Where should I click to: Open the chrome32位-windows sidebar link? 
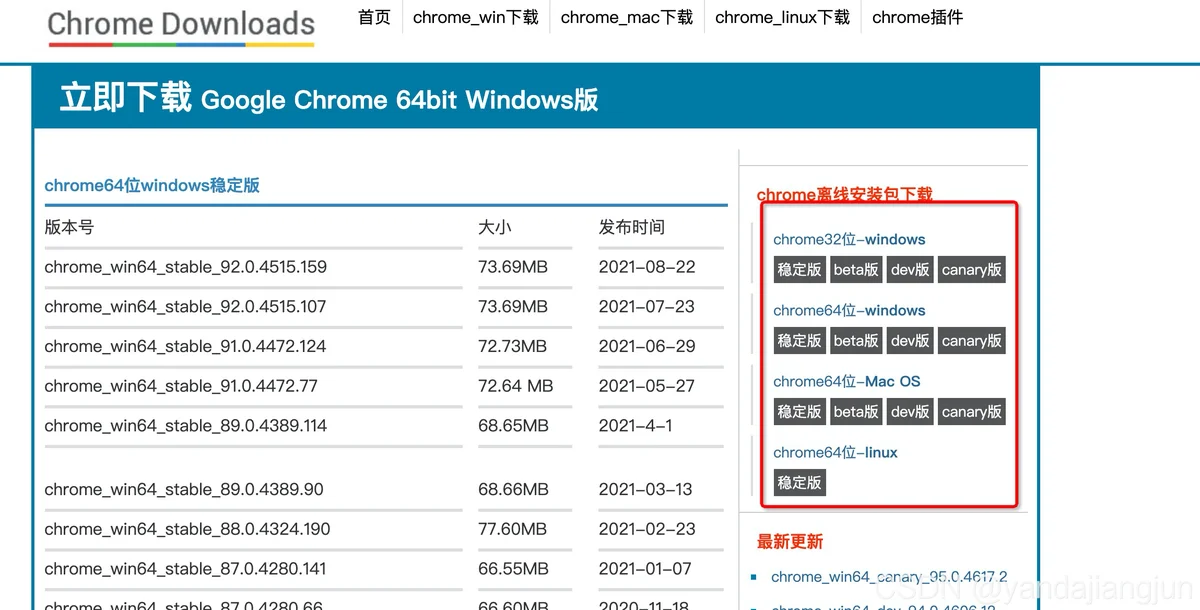pyautogui.click(x=849, y=239)
